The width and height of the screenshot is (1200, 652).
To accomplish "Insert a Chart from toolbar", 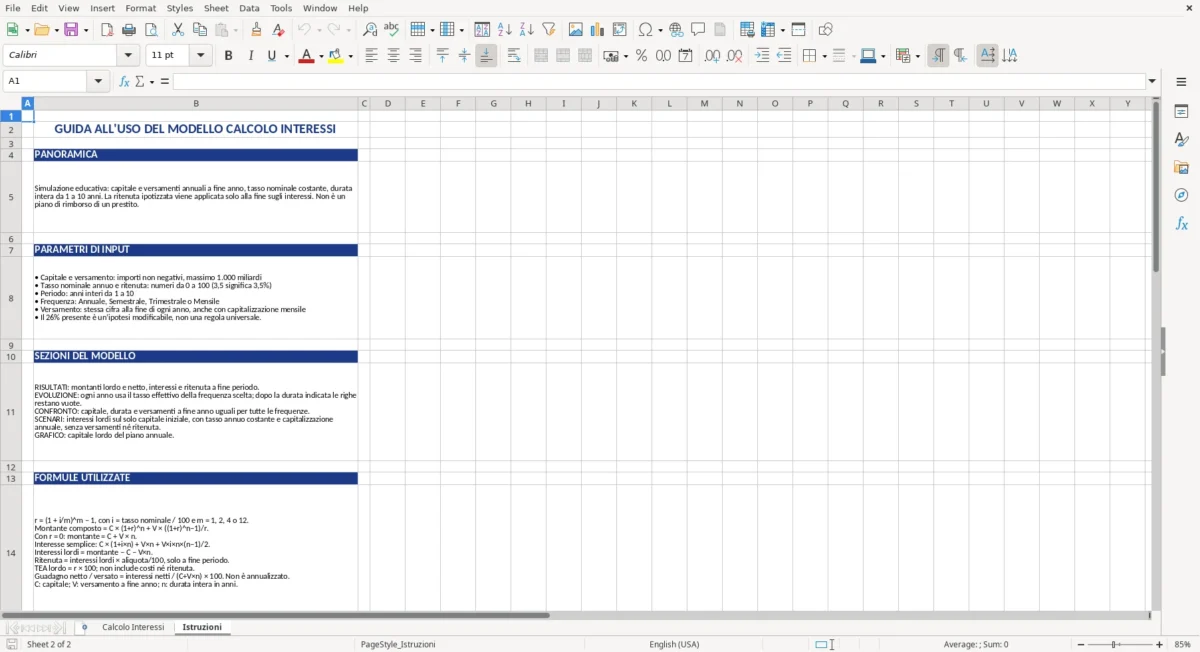I will point(598,30).
